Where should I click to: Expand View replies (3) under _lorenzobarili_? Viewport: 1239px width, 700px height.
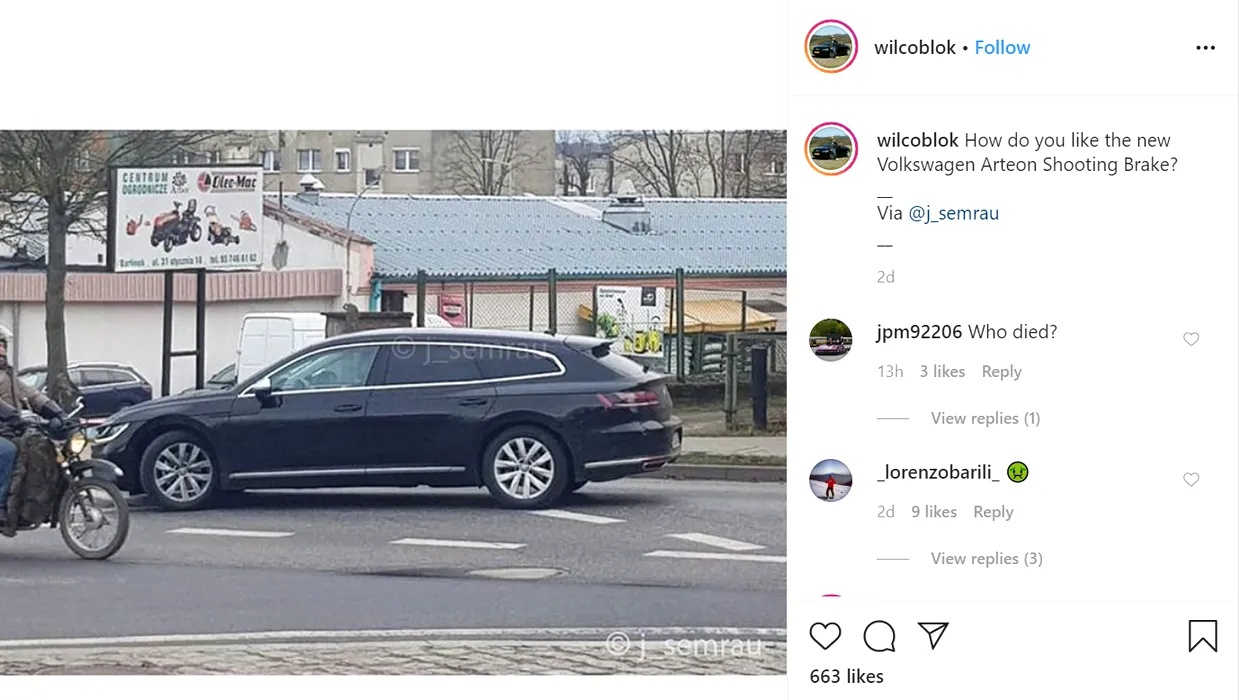coord(986,558)
